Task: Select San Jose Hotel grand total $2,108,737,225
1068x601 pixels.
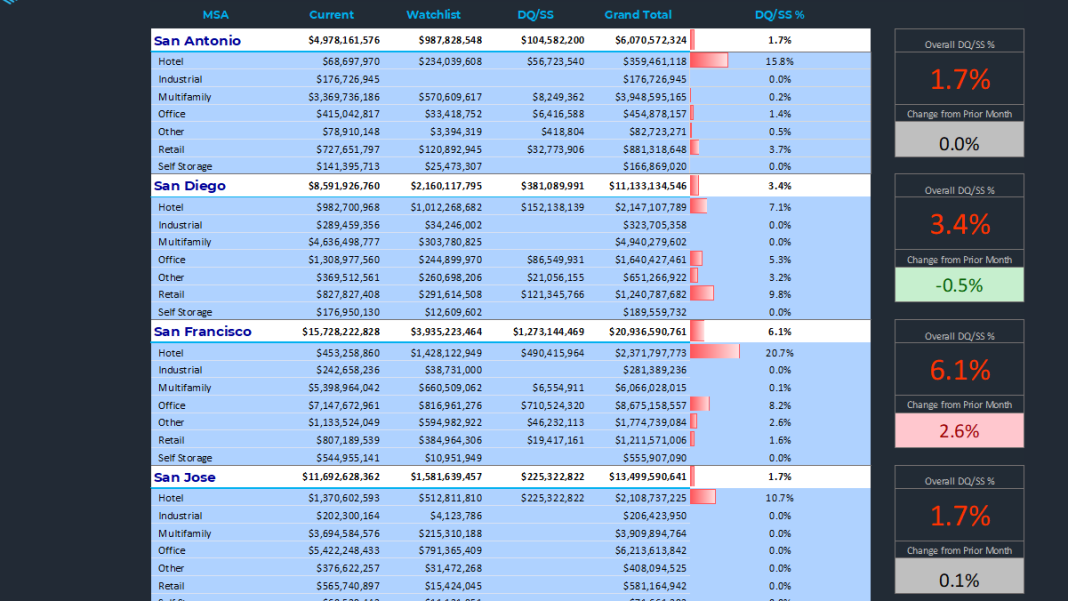Action: coord(648,498)
